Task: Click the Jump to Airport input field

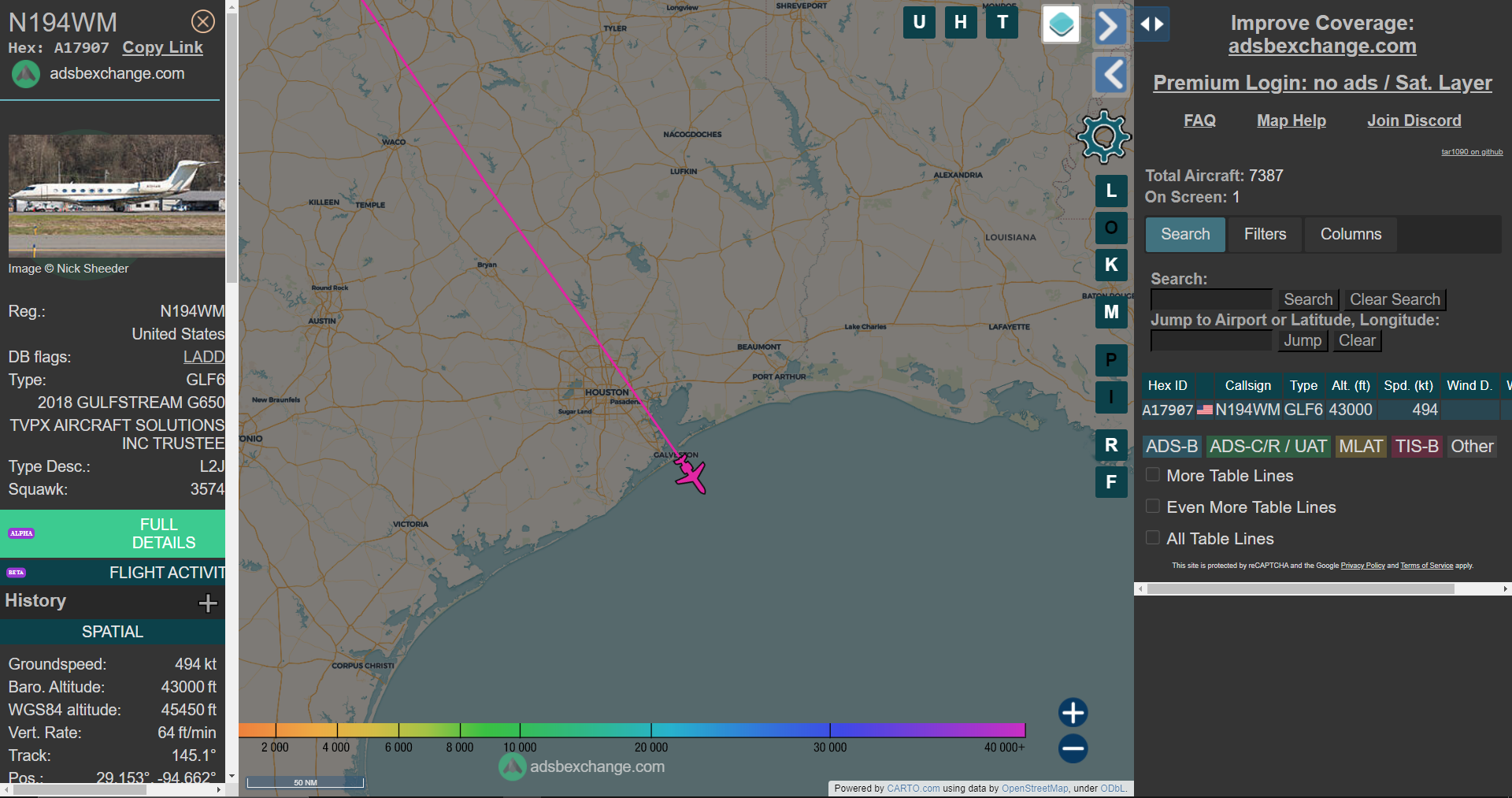Action: point(1211,340)
